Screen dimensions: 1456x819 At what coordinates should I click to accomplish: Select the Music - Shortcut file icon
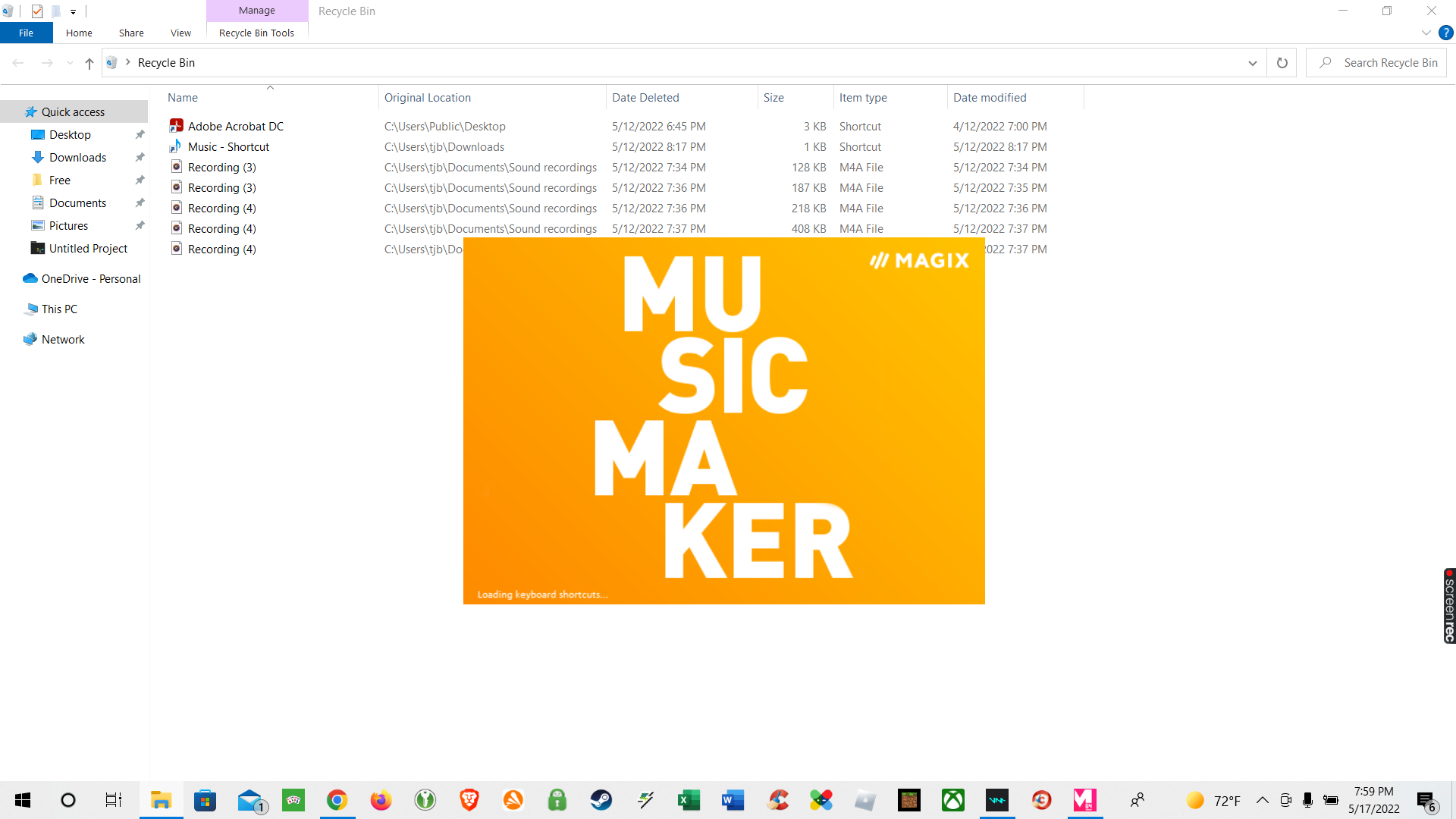coord(176,146)
